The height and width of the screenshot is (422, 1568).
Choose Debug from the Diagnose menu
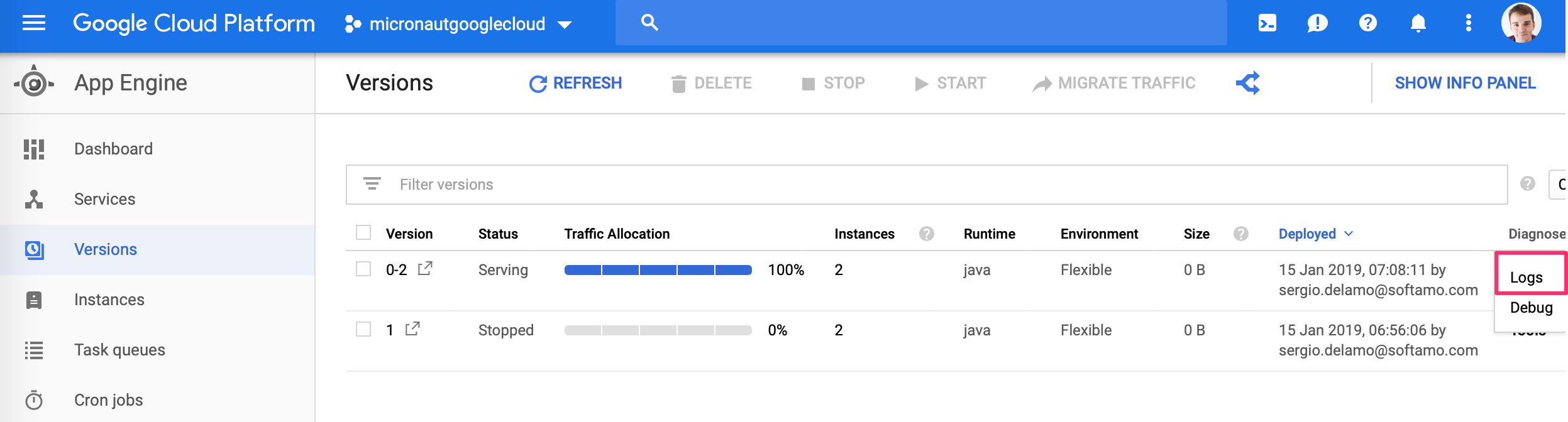1531,308
